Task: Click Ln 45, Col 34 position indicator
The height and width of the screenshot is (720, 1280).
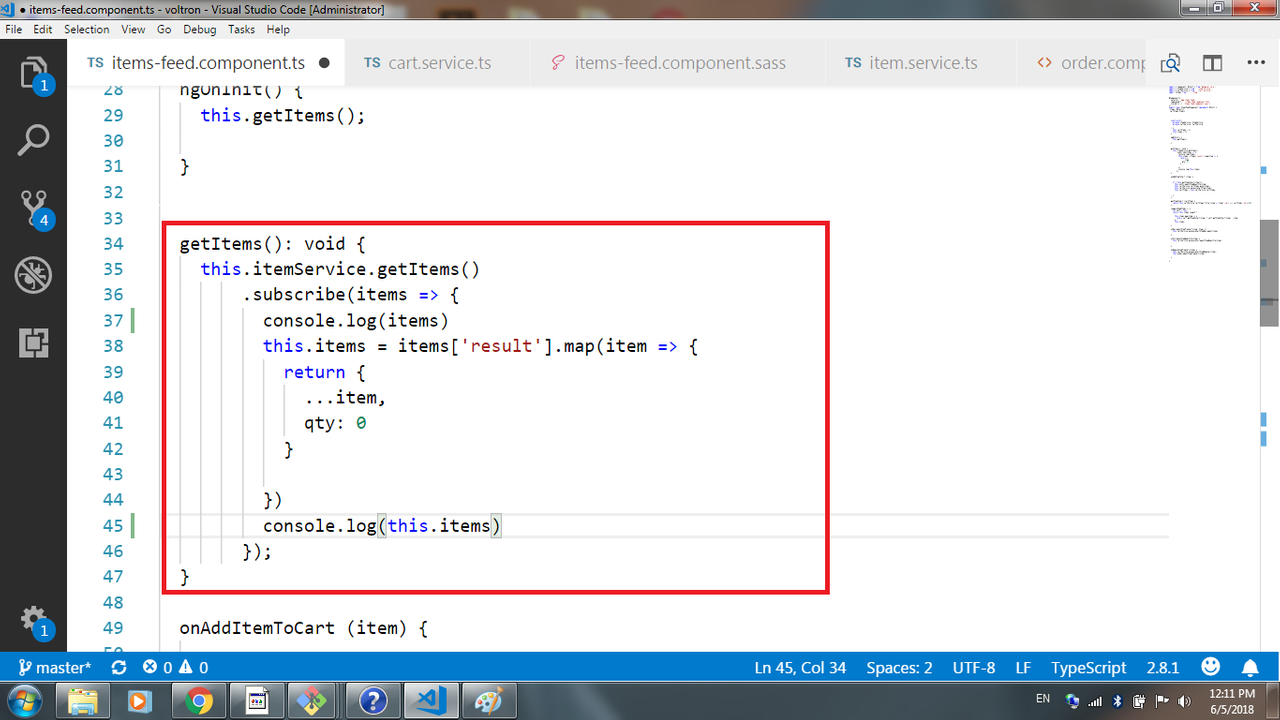Action: [800, 667]
